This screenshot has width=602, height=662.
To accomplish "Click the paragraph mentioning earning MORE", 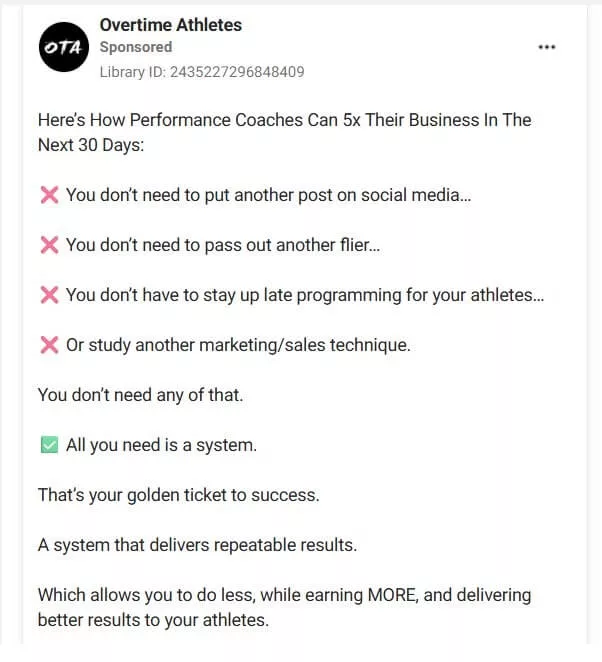I will click(284, 607).
